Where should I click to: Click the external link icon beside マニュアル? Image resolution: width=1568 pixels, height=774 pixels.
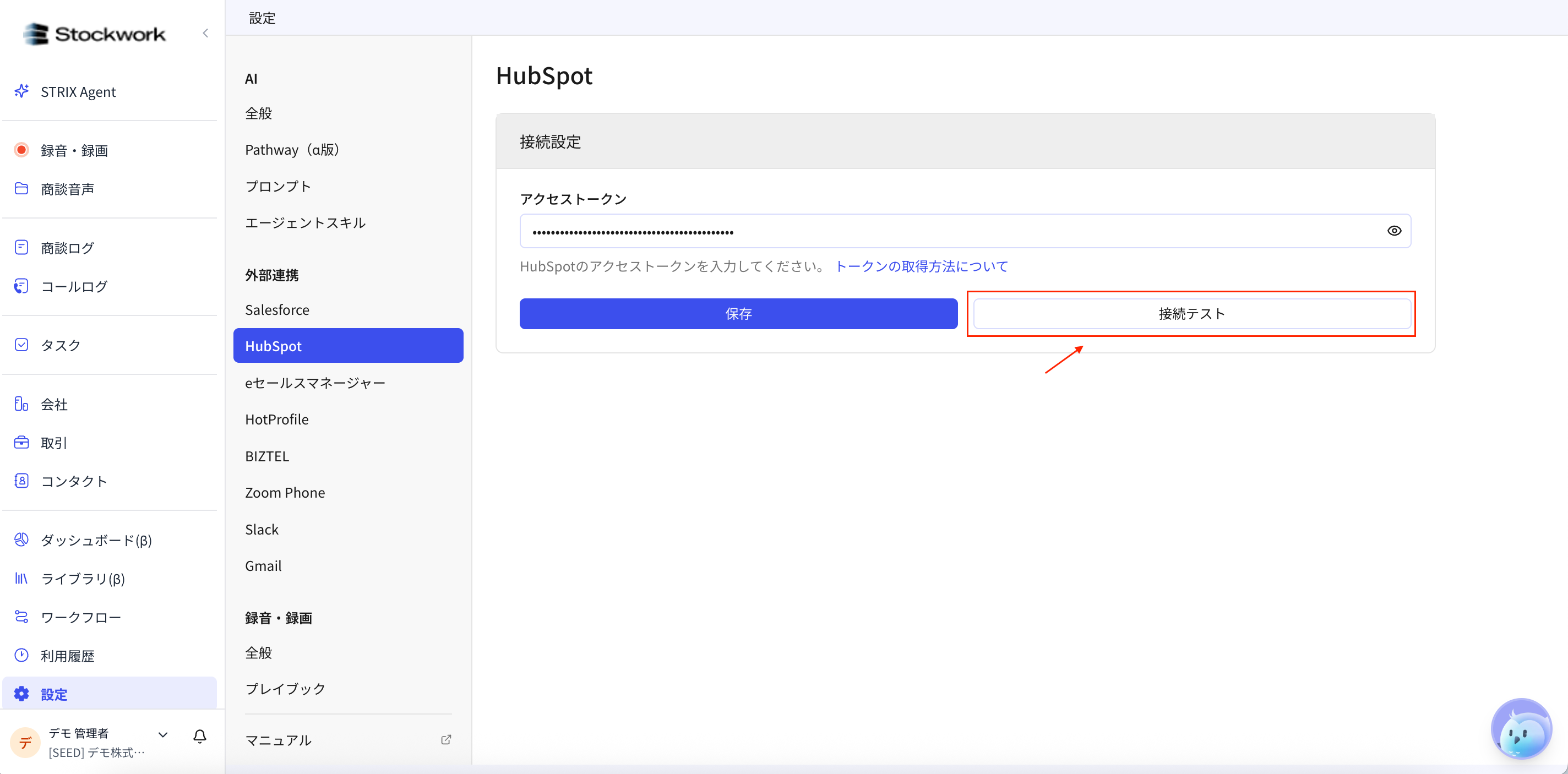(446, 739)
